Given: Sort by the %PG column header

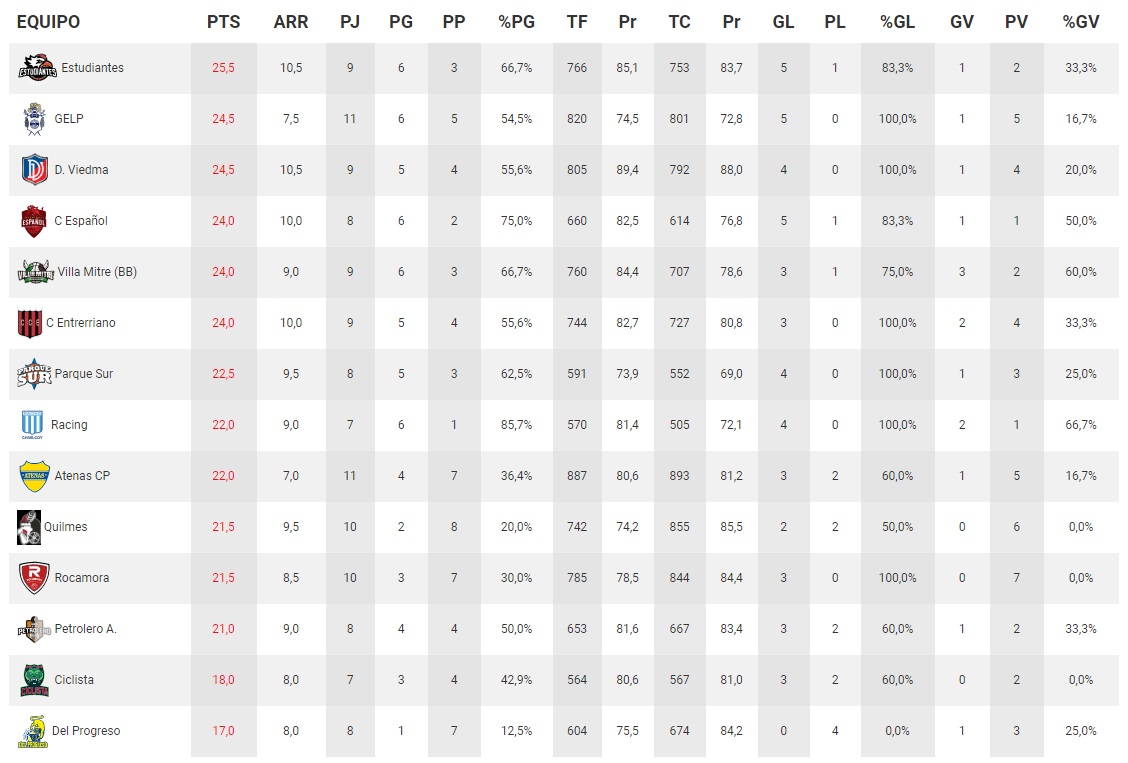Looking at the screenshot, I should pos(517,22).
